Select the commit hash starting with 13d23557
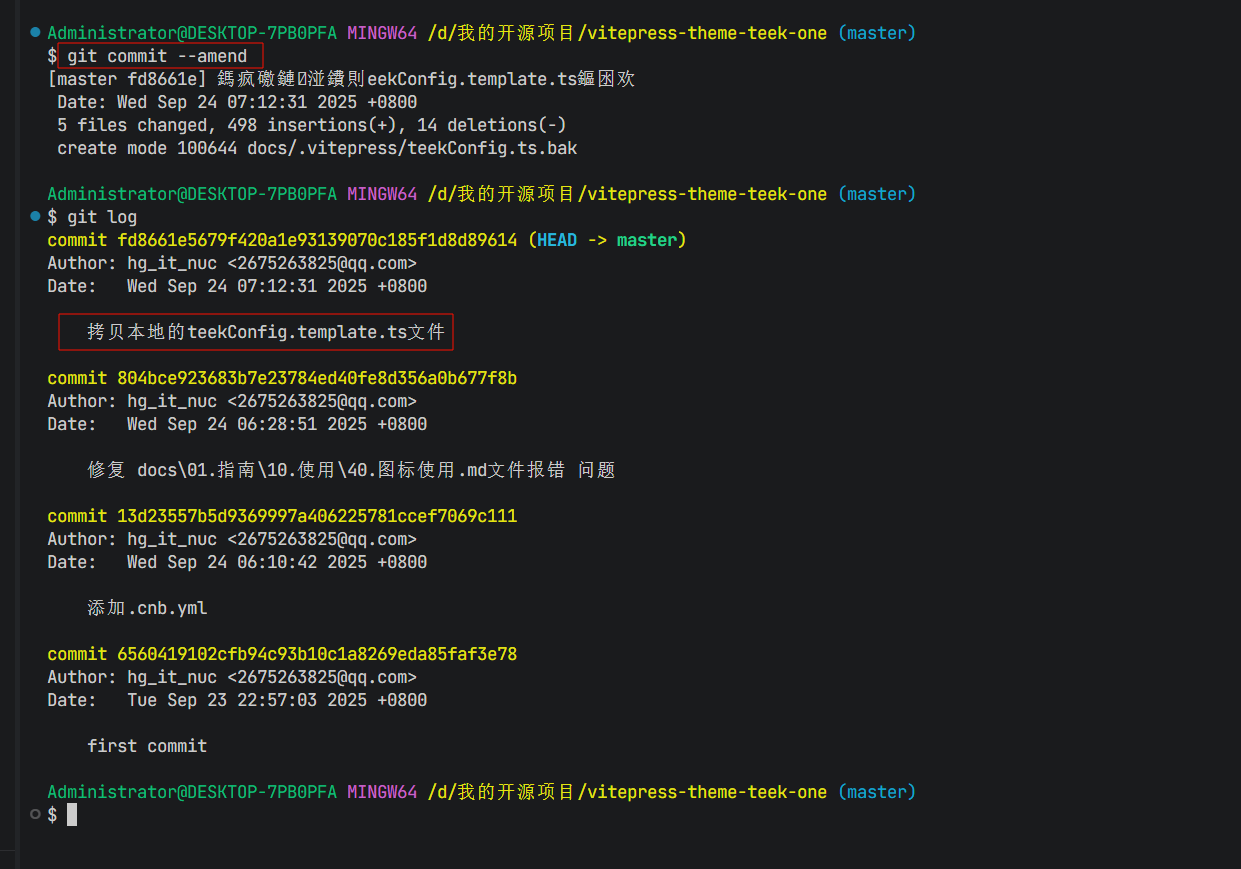 coord(317,516)
